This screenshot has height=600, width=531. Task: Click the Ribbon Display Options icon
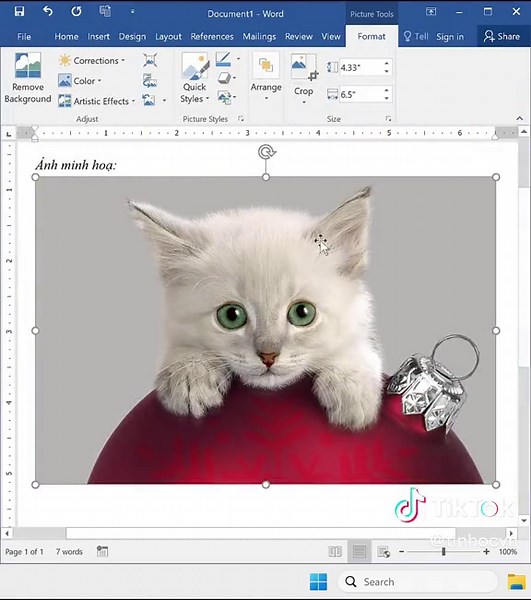431,11
